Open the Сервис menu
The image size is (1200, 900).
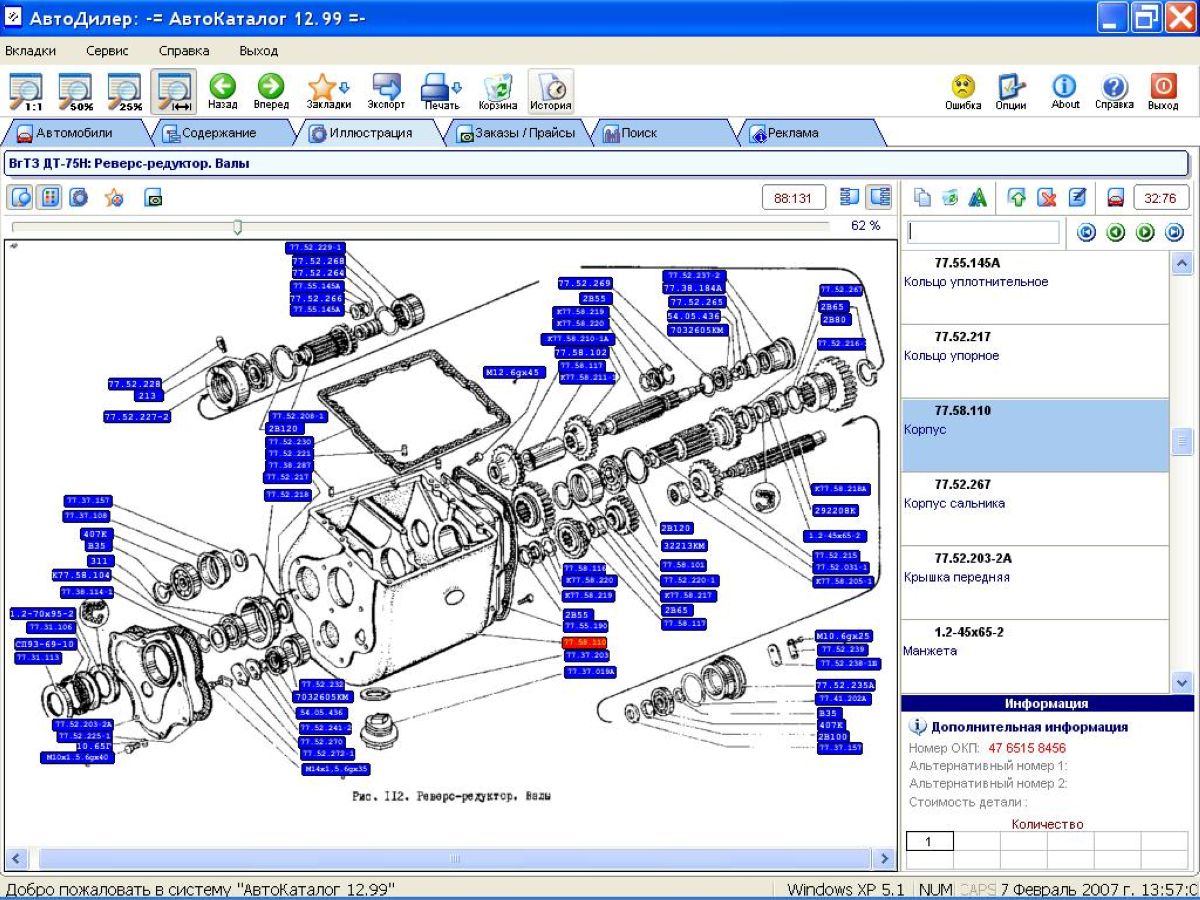click(107, 50)
